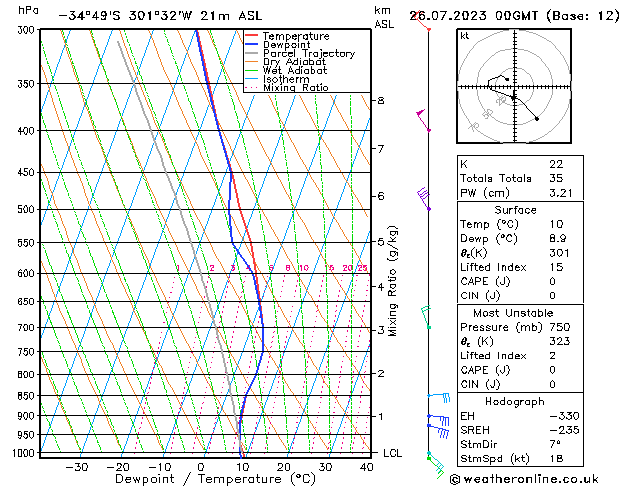The height and width of the screenshot is (486, 629).
Task: Select the Wet Adiabat legend label
Action: coord(295,70)
